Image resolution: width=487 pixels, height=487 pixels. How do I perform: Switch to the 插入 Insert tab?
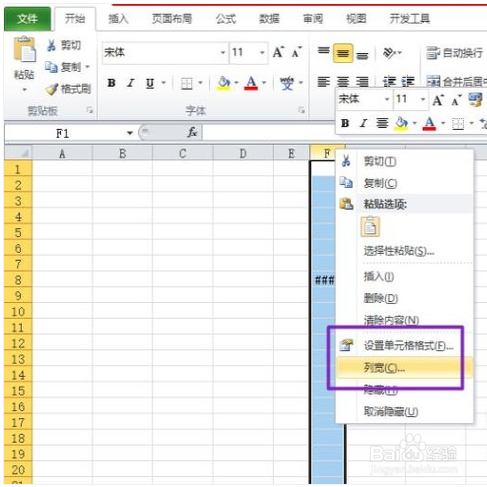pyautogui.click(x=118, y=19)
